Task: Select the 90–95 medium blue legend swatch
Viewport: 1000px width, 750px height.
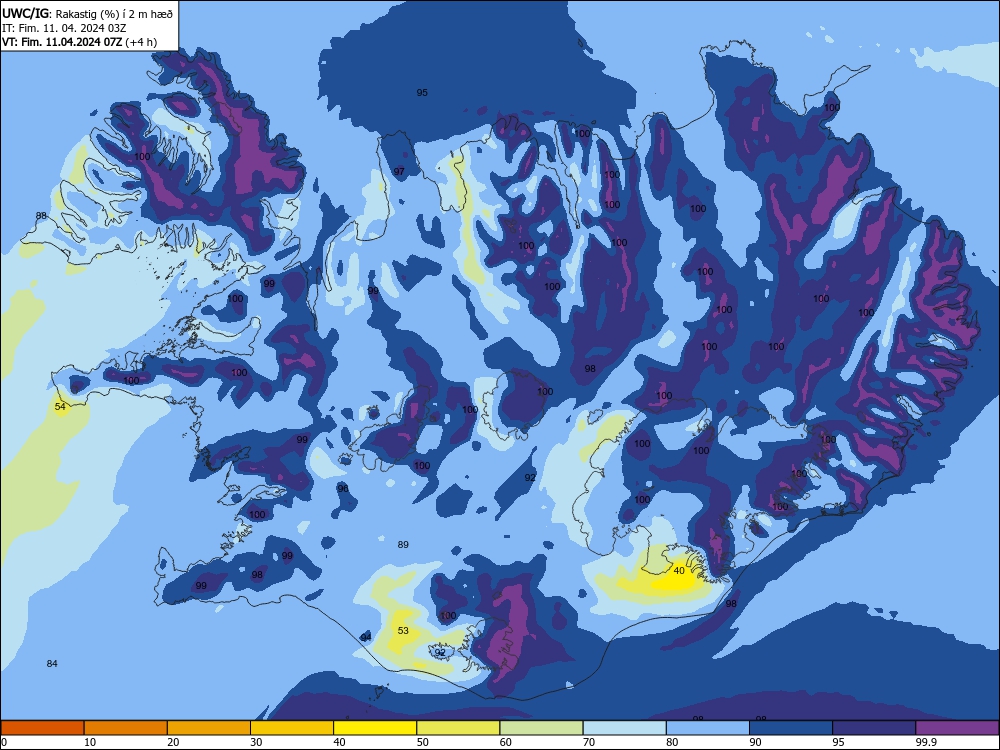Action: [791, 728]
